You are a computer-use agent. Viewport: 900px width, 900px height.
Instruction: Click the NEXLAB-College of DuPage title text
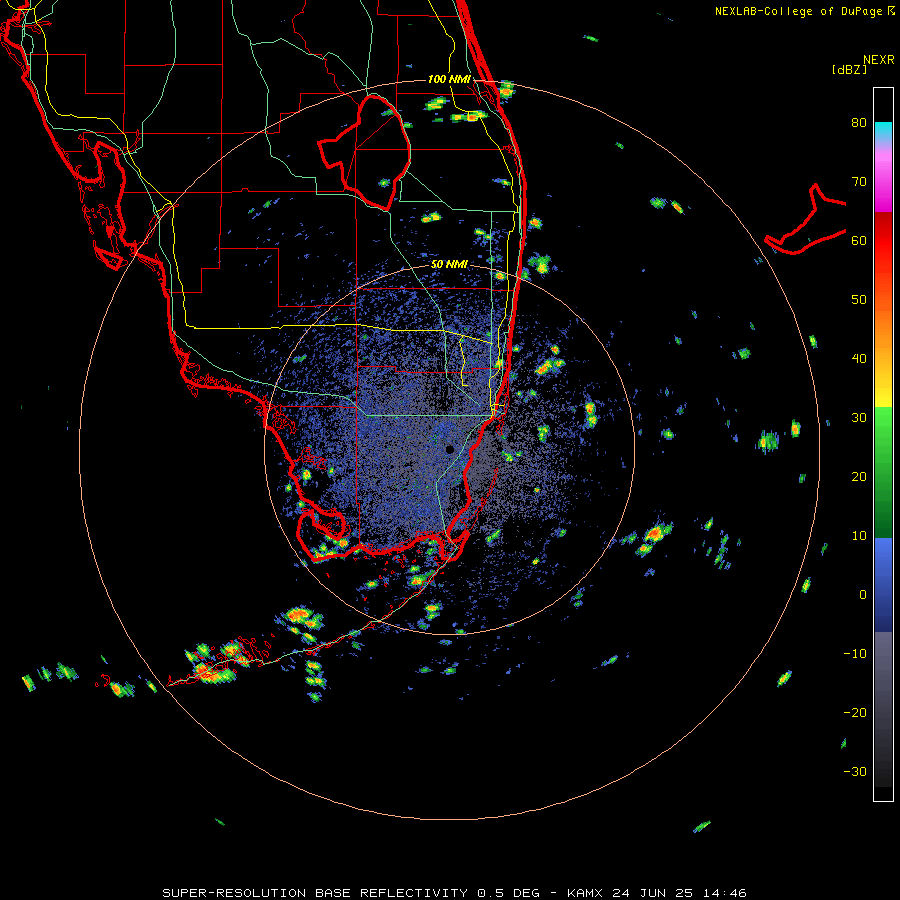tap(799, 11)
